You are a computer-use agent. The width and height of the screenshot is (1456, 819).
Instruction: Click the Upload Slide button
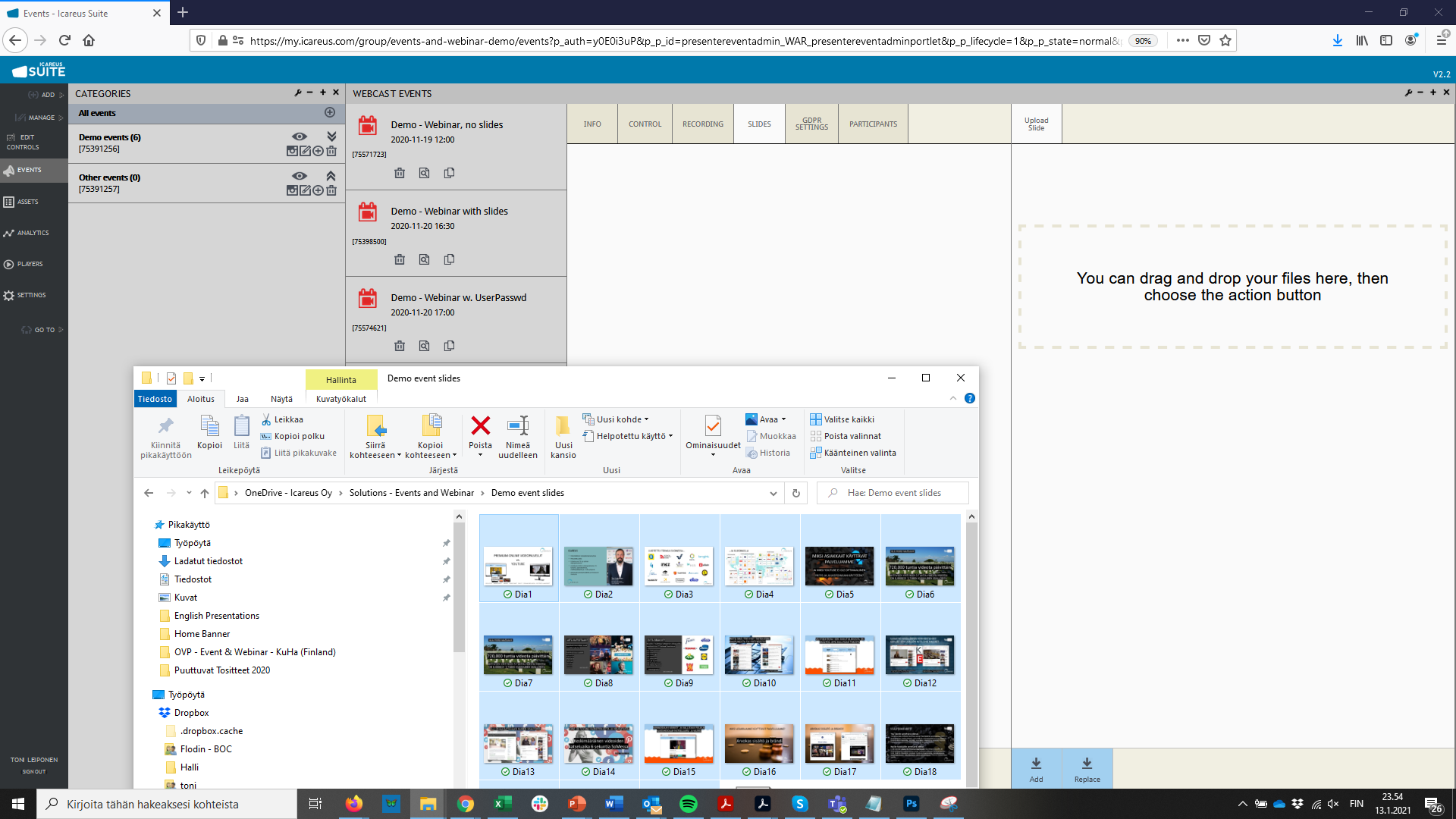1036,124
